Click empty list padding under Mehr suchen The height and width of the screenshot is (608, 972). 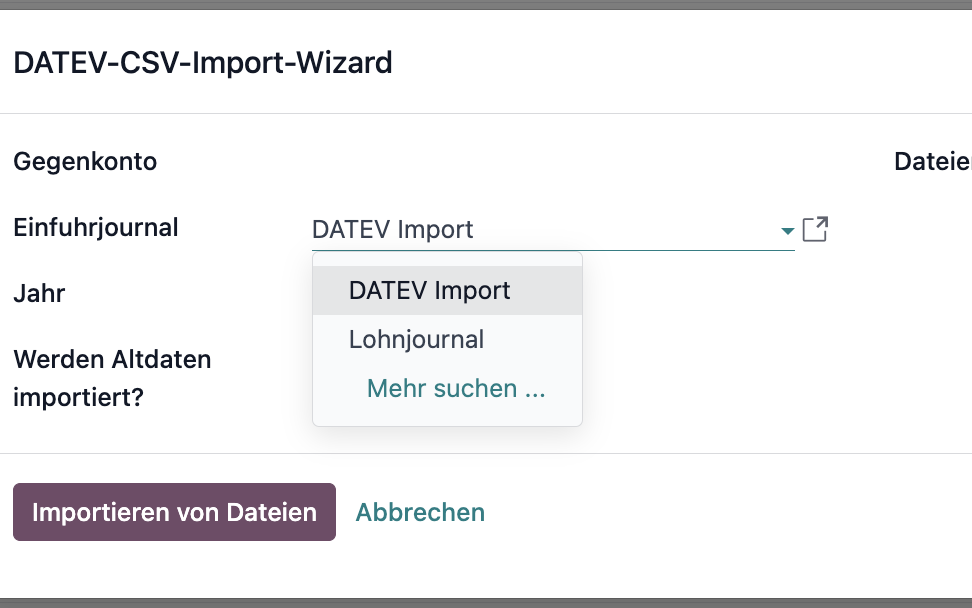(x=448, y=416)
